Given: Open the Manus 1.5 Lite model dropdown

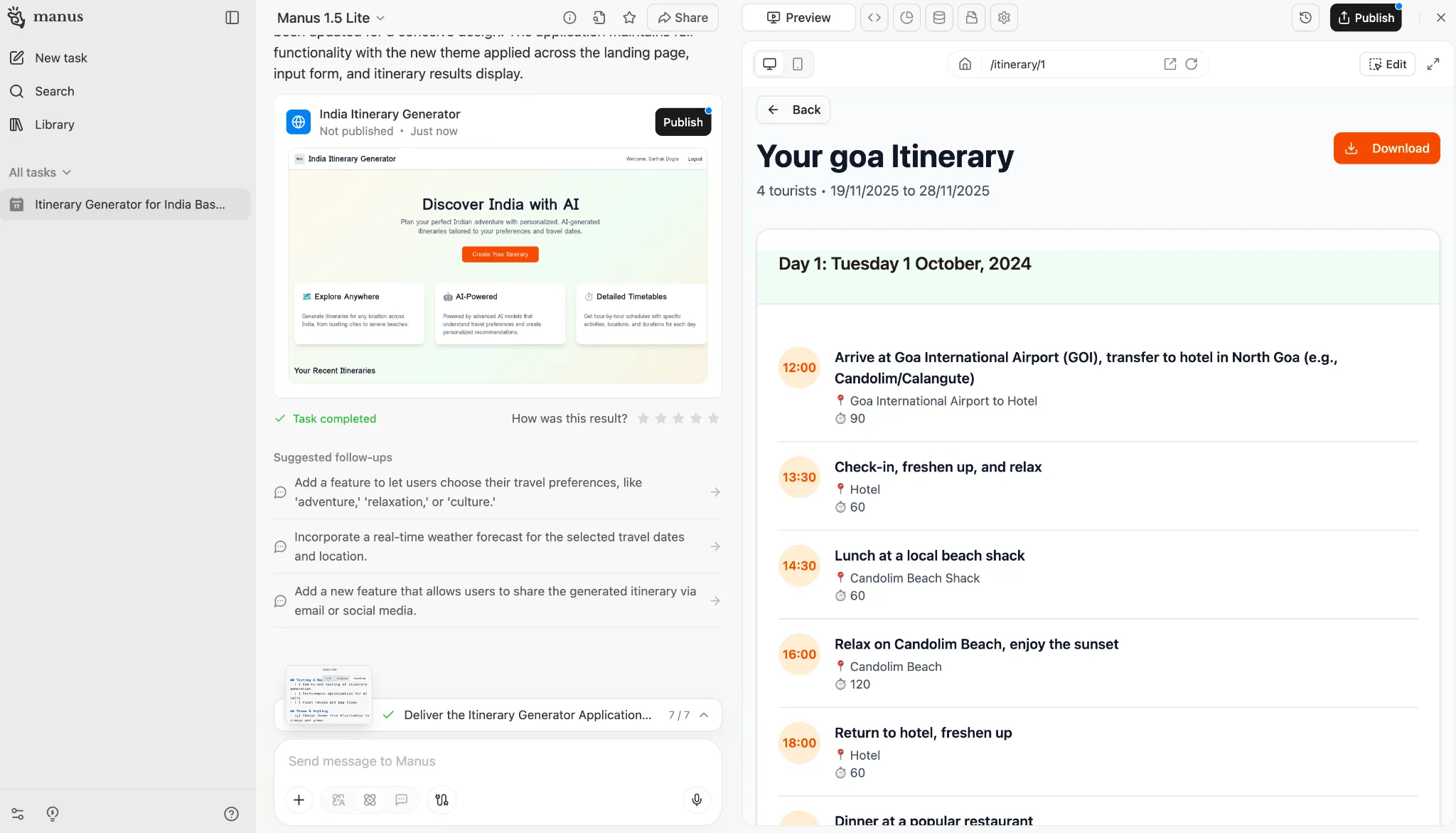Looking at the screenshot, I should coord(331,18).
